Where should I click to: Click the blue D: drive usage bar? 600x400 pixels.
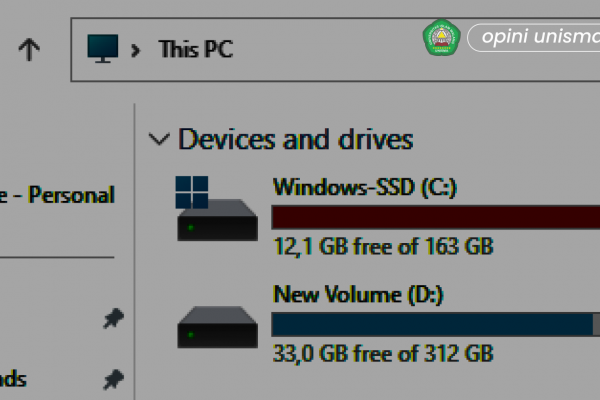436,325
